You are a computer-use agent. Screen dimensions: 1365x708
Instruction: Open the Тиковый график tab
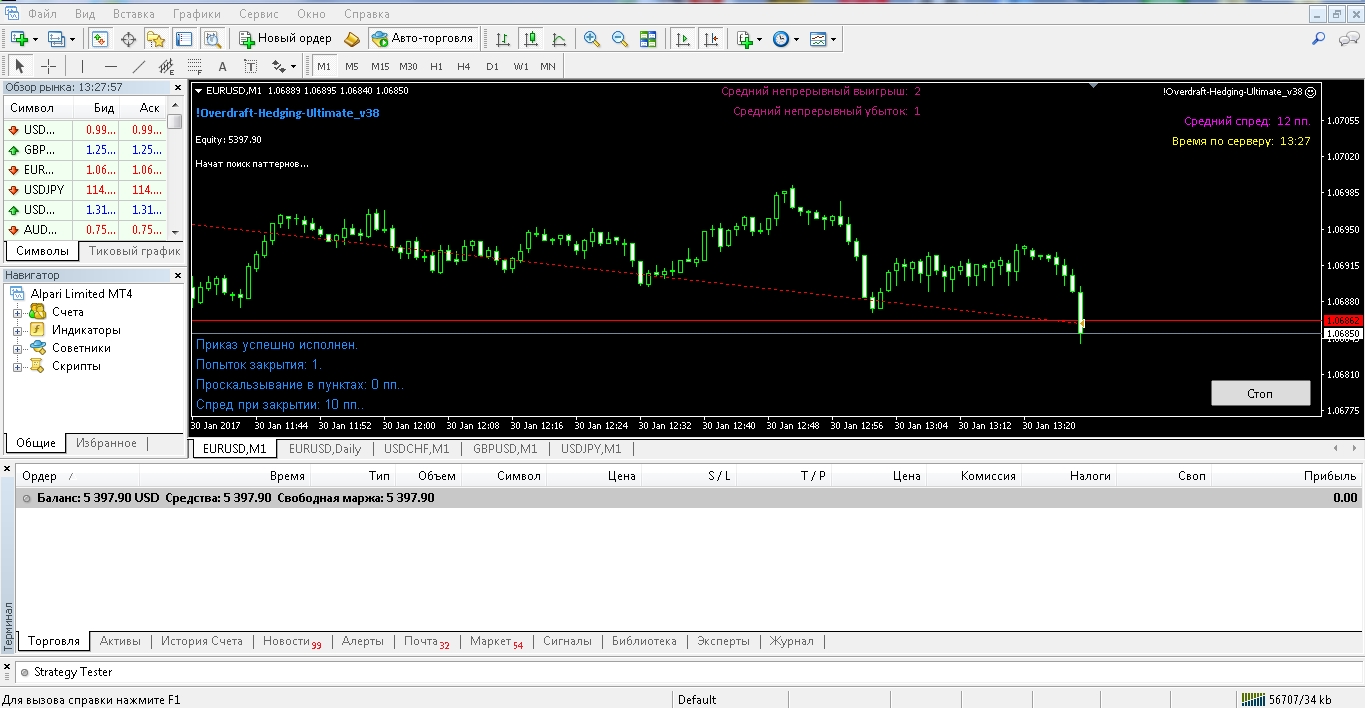pos(135,251)
